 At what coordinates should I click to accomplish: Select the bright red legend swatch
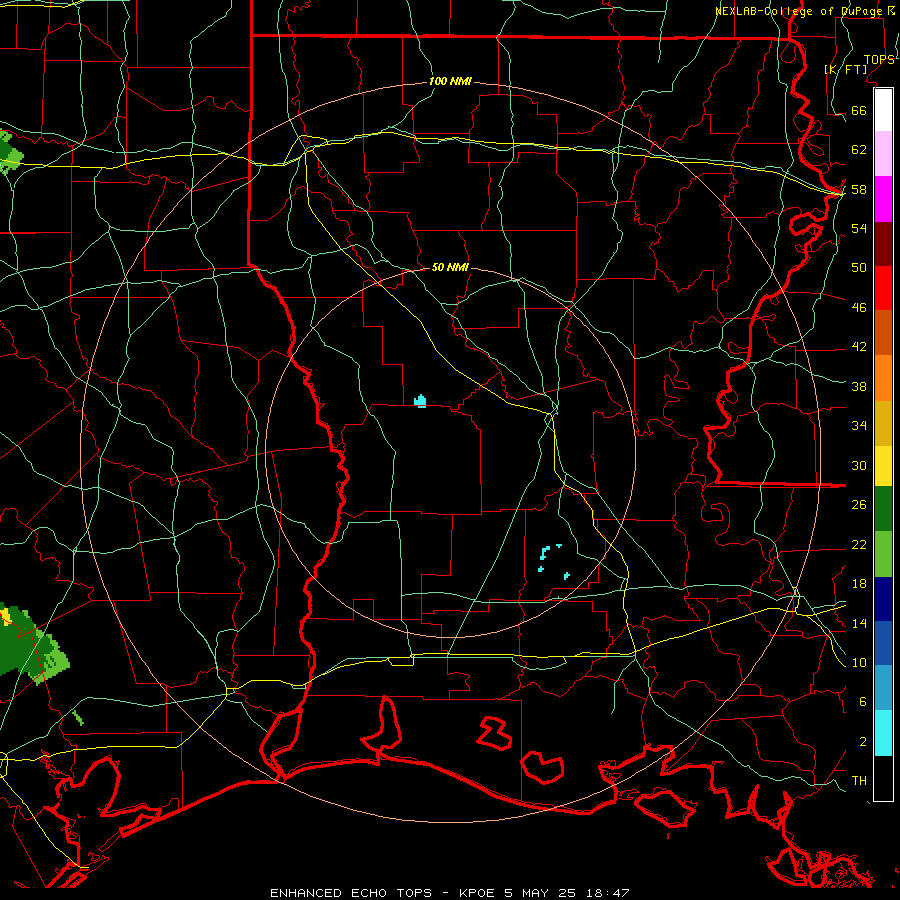pos(883,288)
